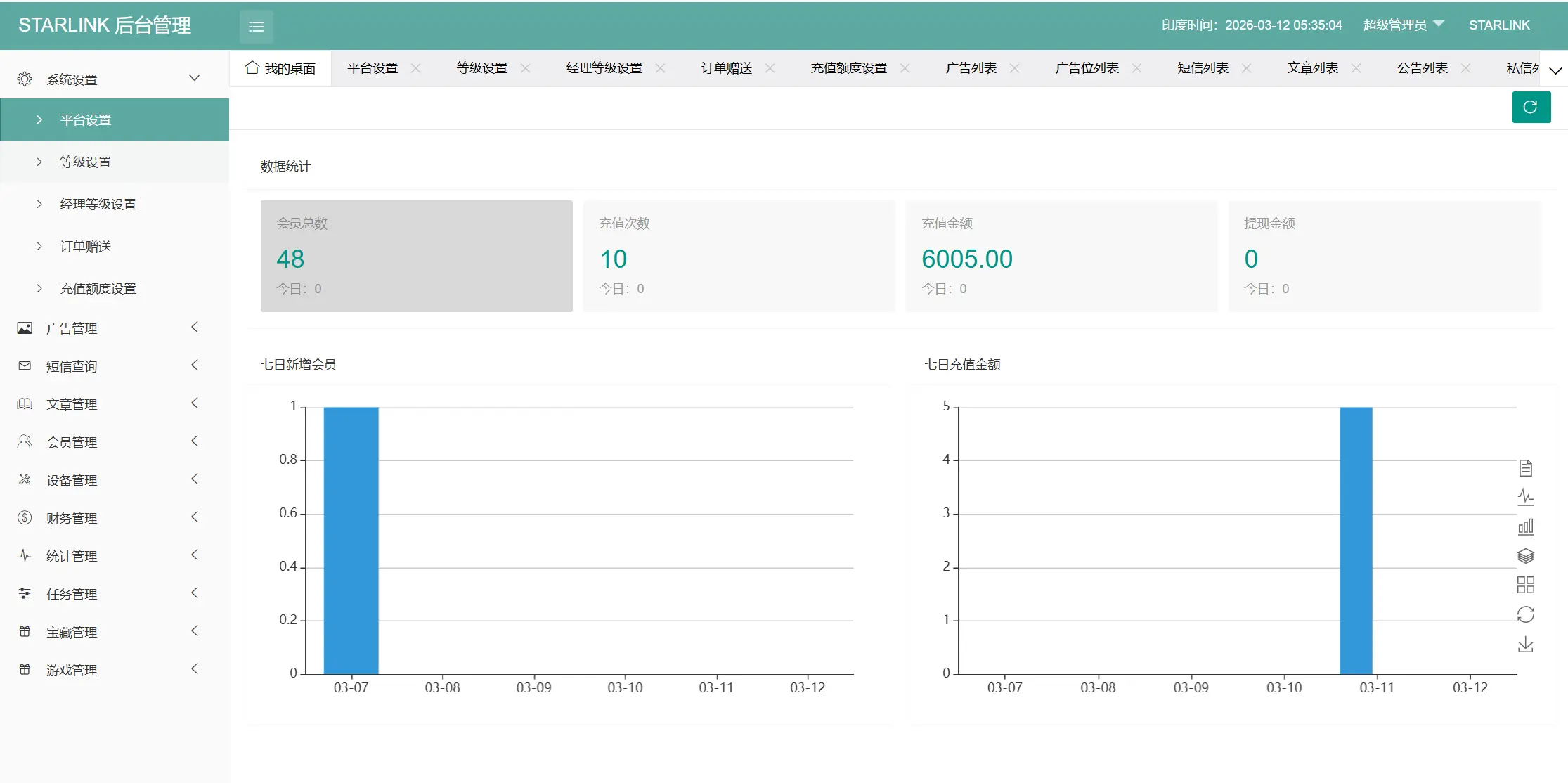Click the chart restore circular arrows icon
The image size is (1568, 783).
click(1525, 615)
